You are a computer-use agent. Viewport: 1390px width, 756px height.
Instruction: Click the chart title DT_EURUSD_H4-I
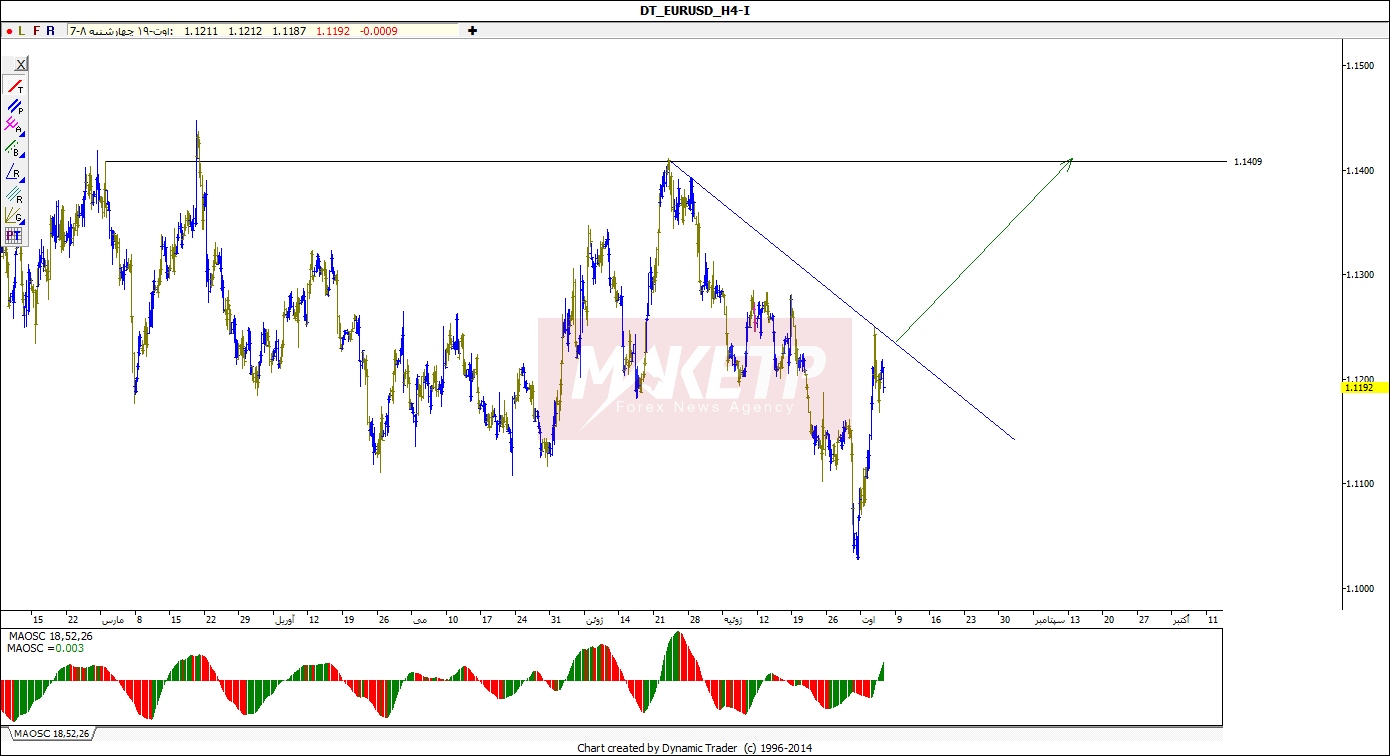tap(694, 10)
